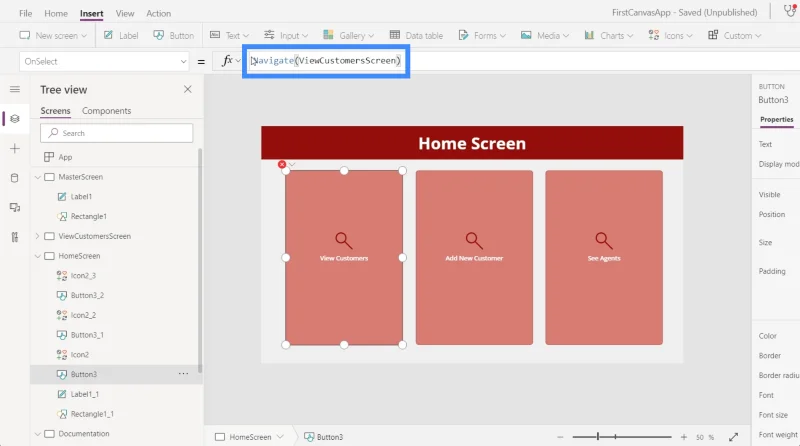Insert a Data table
Viewport: 800px width, 446px height.
coord(416,35)
